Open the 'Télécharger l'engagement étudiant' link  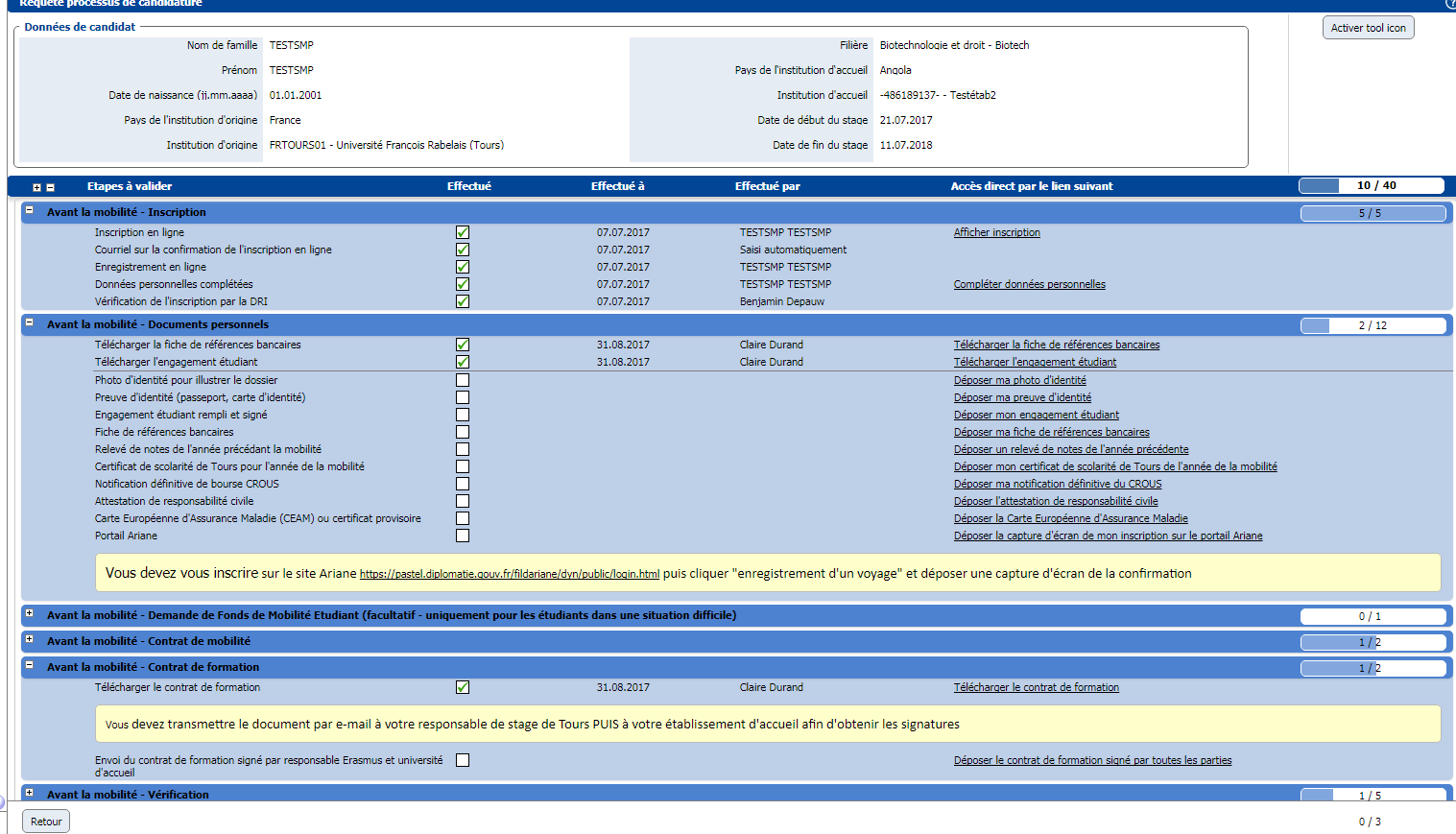(1035, 362)
